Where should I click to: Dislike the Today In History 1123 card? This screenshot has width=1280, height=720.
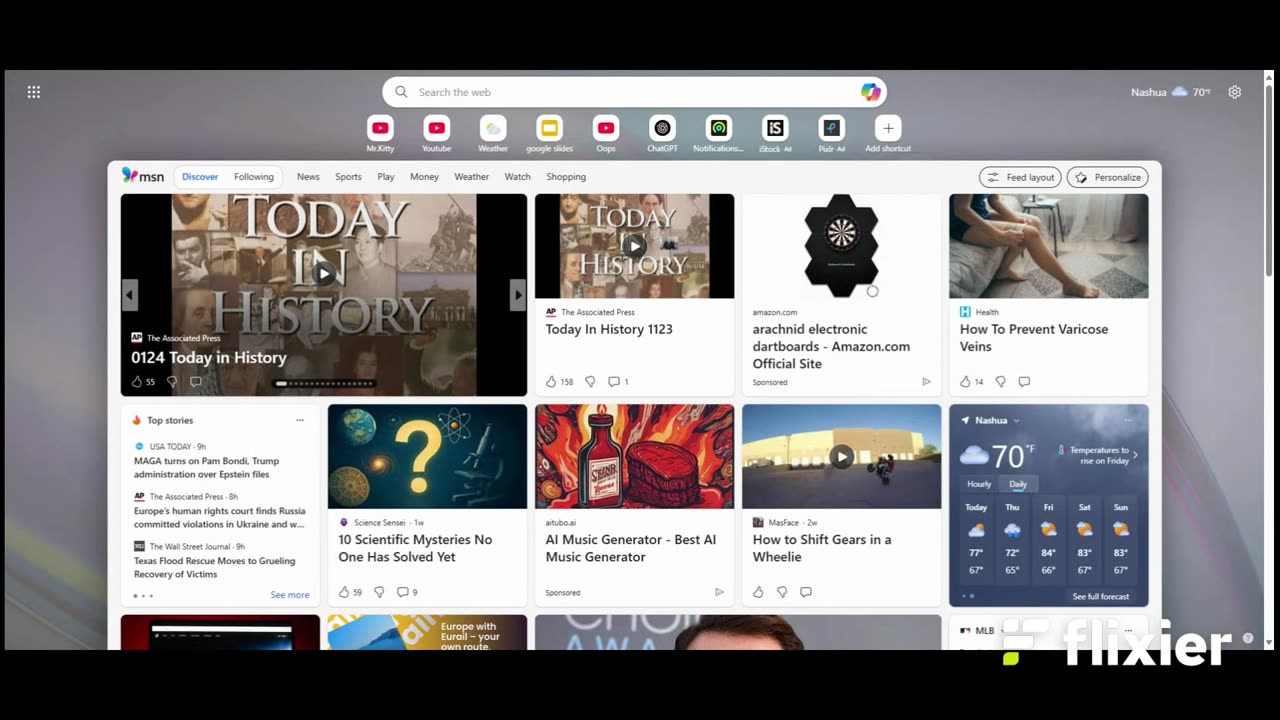[590, 382]
